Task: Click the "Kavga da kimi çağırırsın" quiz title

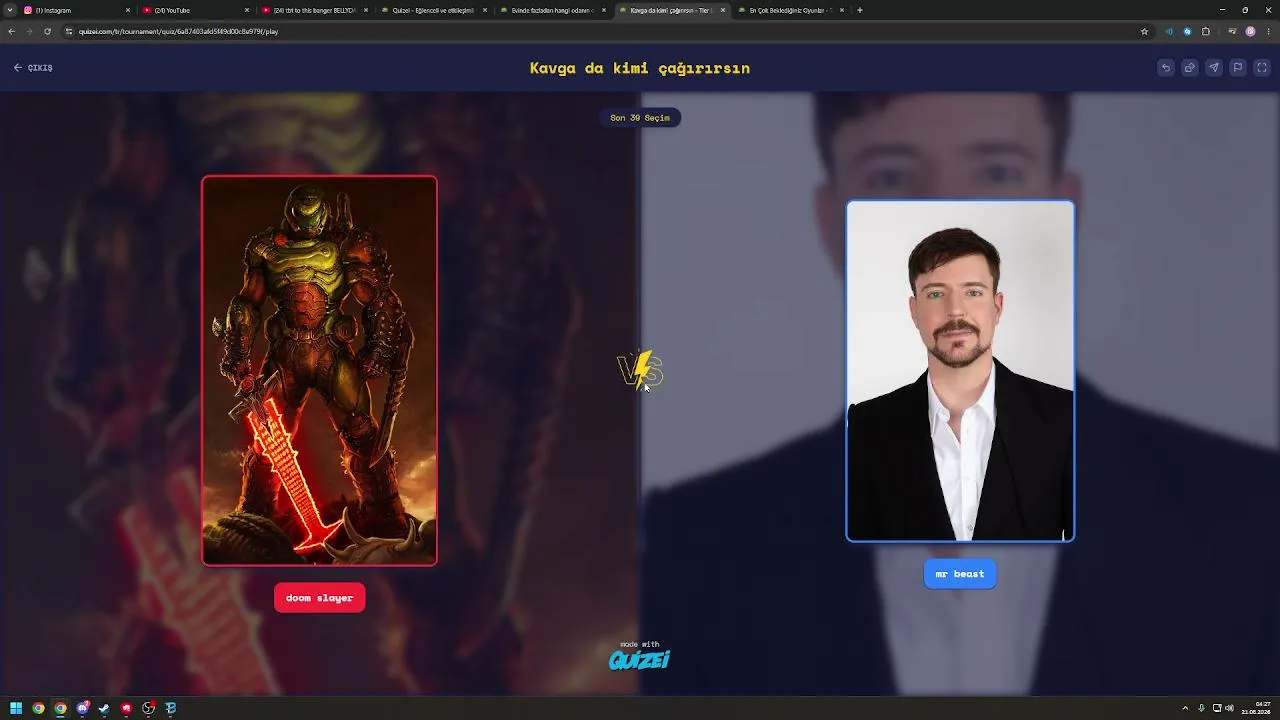Action: click(x=640, y=68)
